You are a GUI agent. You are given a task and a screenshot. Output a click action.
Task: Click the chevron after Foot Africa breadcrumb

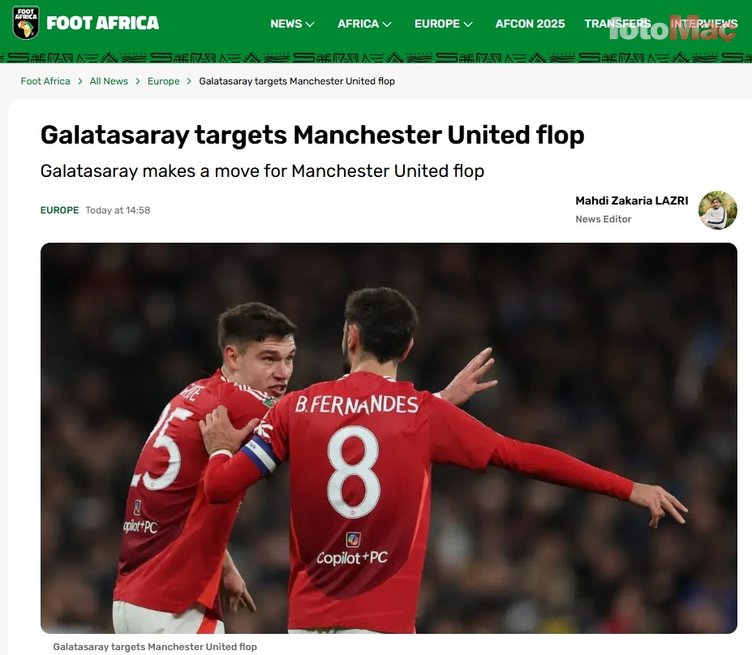pos(80,81)
